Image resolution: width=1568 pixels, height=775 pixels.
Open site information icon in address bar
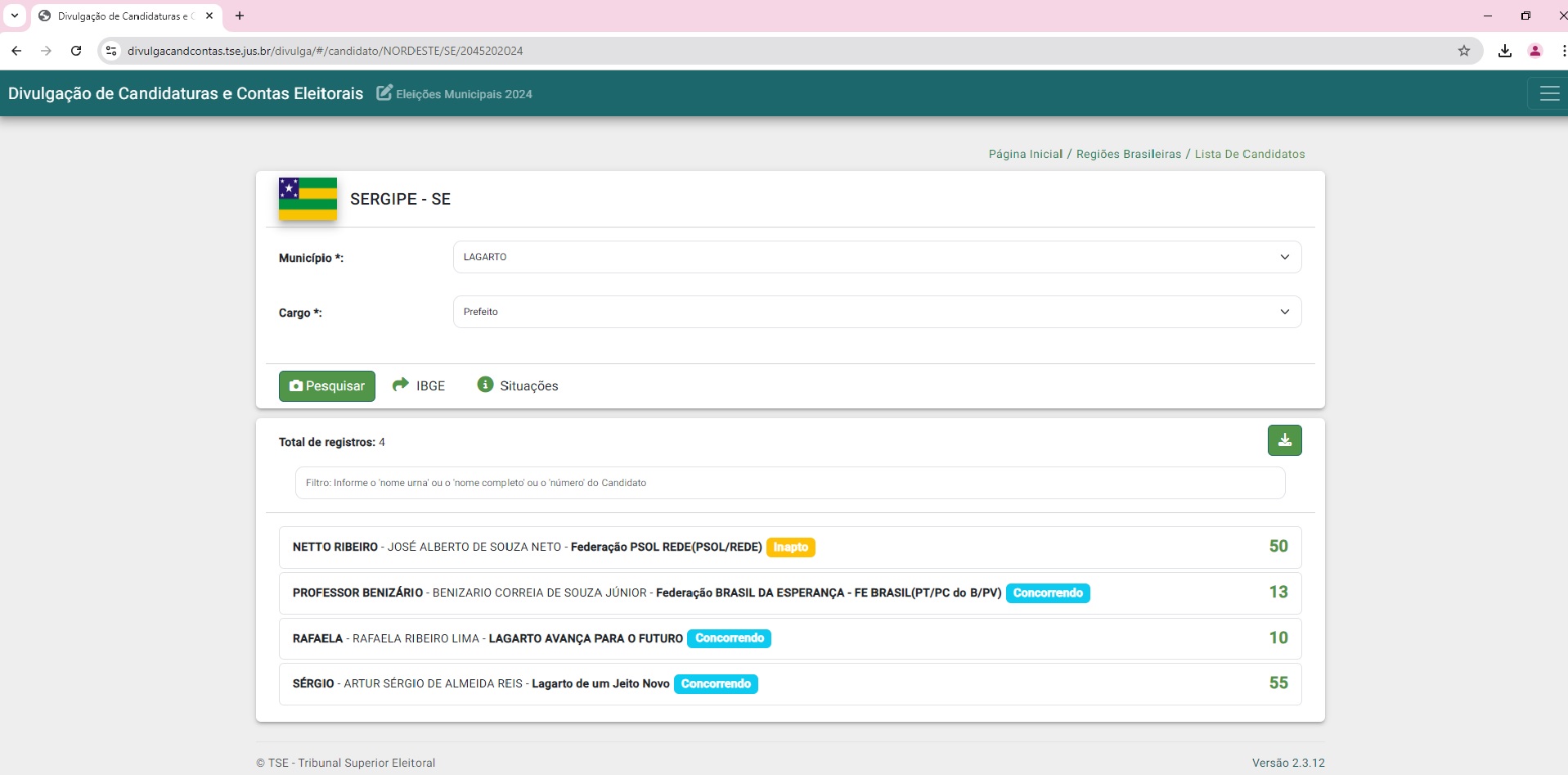111,51
